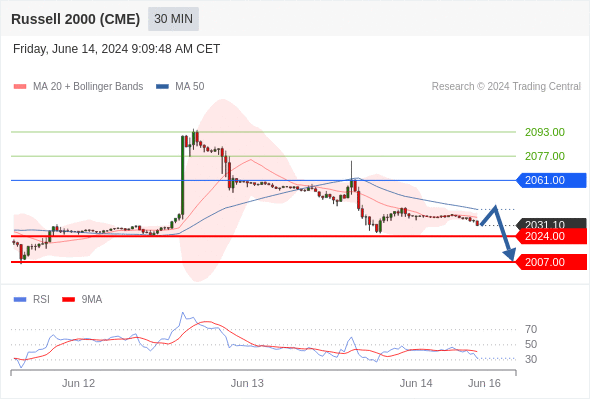Click the Jun 12 date axis label
Image resolution: width=590 pixels, height=400 pixels.
tap(78, 383)
